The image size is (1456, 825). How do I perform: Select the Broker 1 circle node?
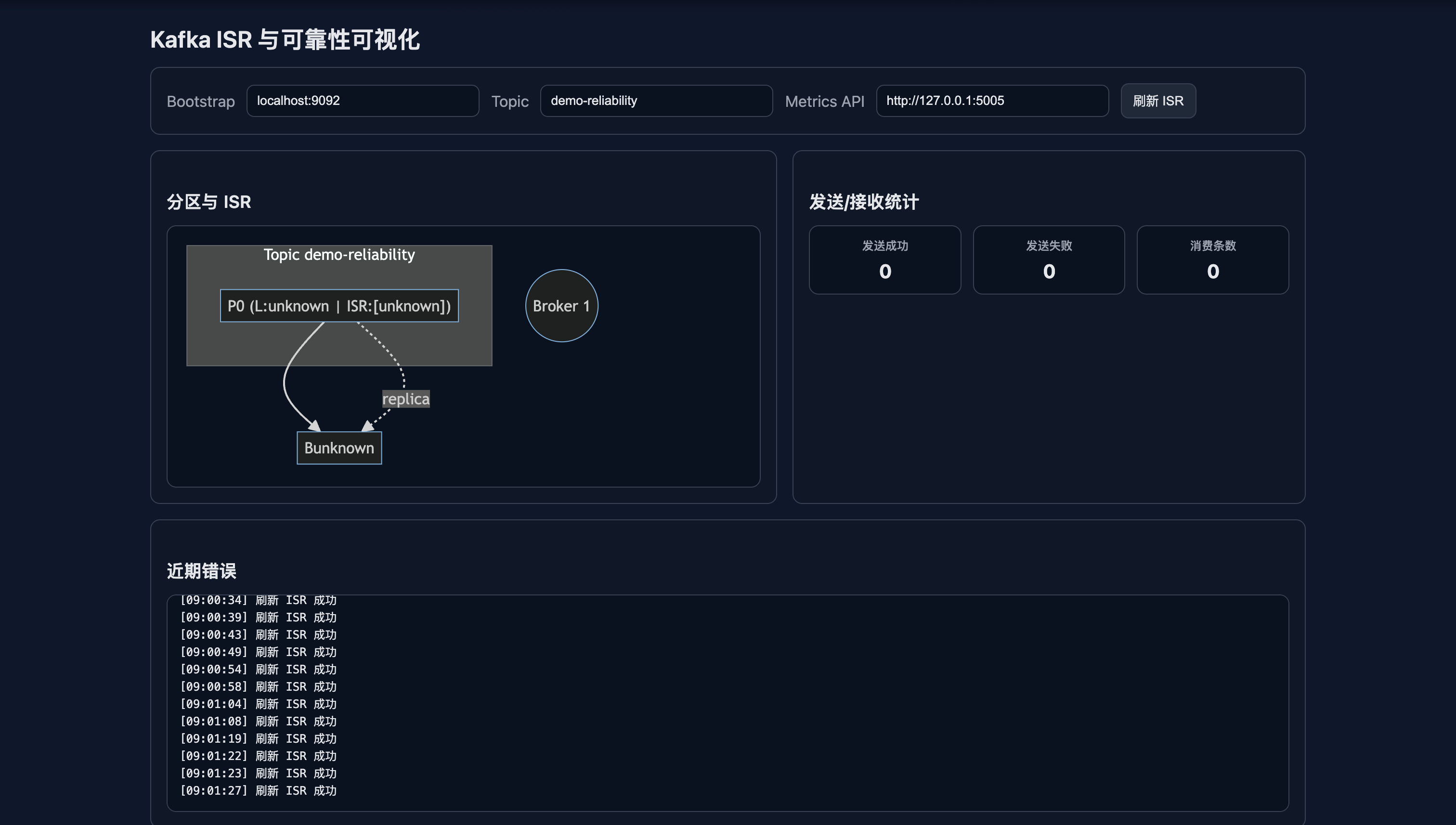tap(561, 306)
